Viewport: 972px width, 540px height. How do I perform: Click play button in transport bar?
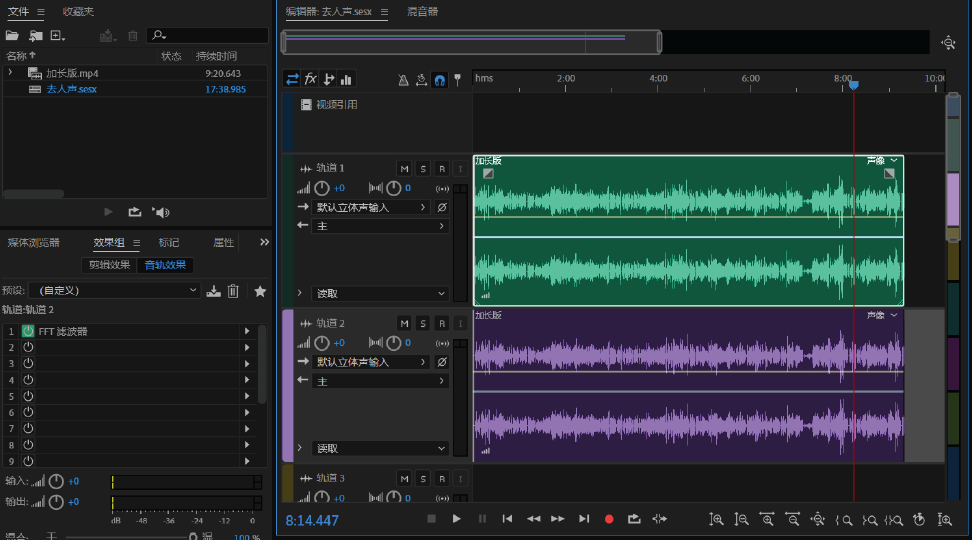(456, 519)
